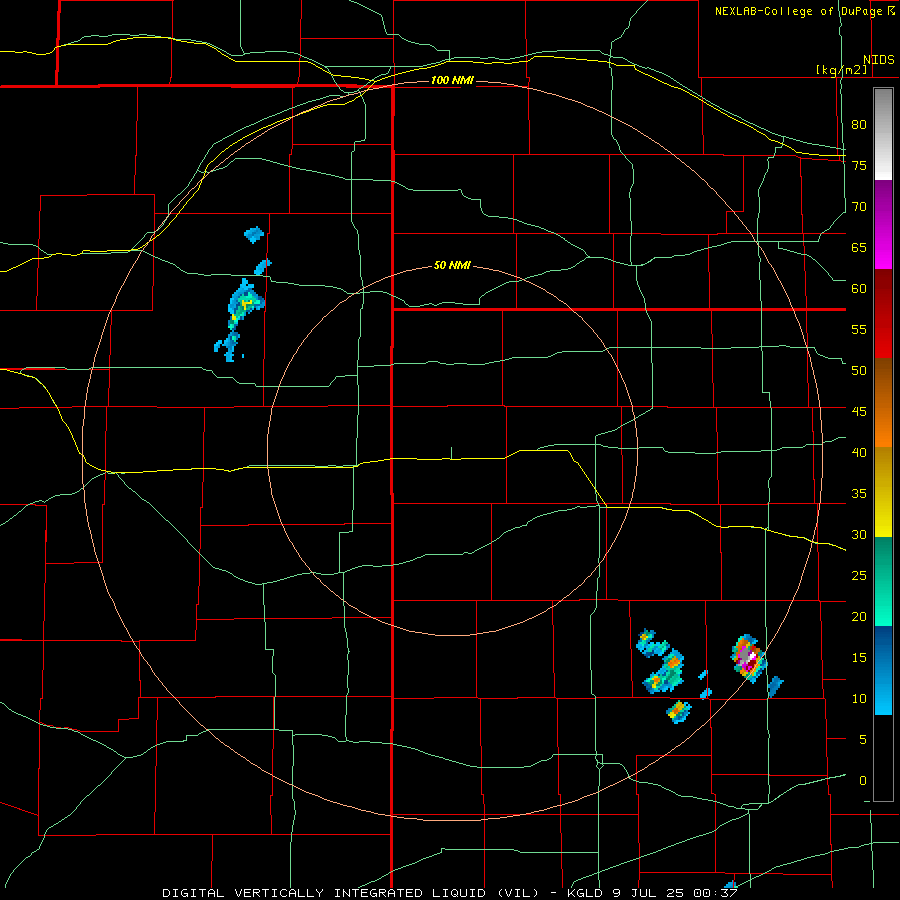Viewport: 900px width, 900px height.
Task: Pick the brown-orange segment of the color bar
Action: coord(883,402)
